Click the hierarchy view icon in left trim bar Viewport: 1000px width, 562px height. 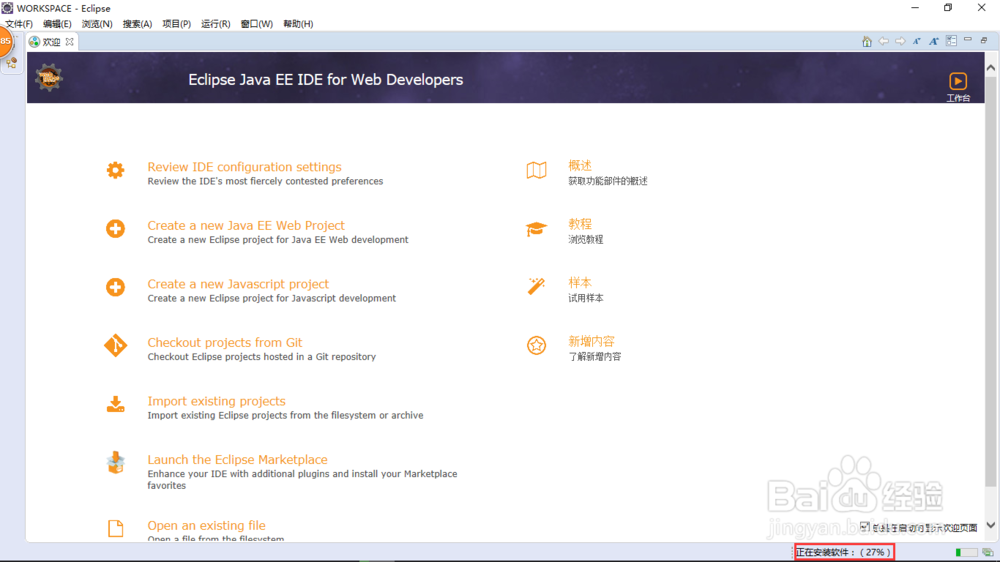coord(11,63)
